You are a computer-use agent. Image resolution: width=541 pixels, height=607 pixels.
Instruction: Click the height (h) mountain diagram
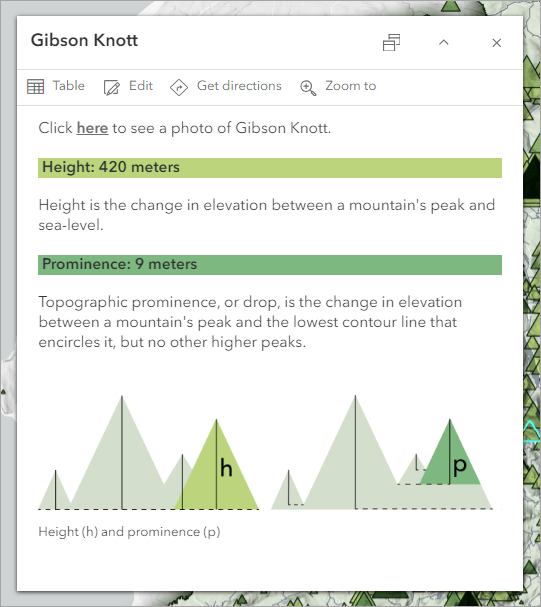pyautogui.click(x=149, y=452)
